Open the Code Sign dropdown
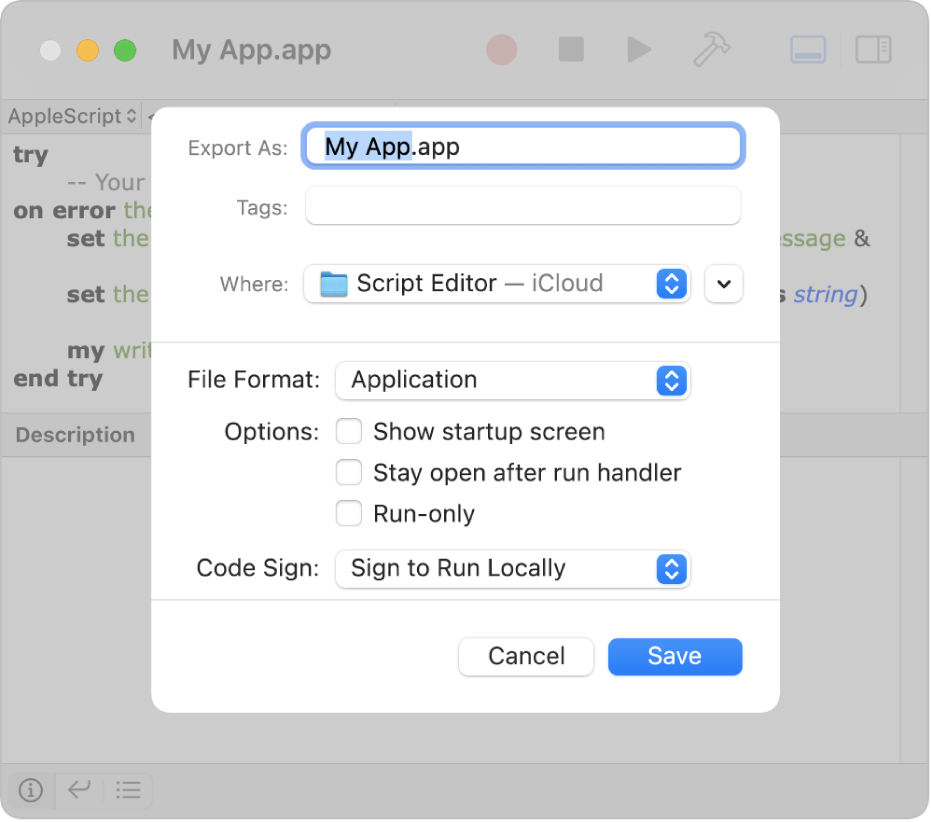The width and height of the screenshot is (931, 822). click(x=513, y=569)
